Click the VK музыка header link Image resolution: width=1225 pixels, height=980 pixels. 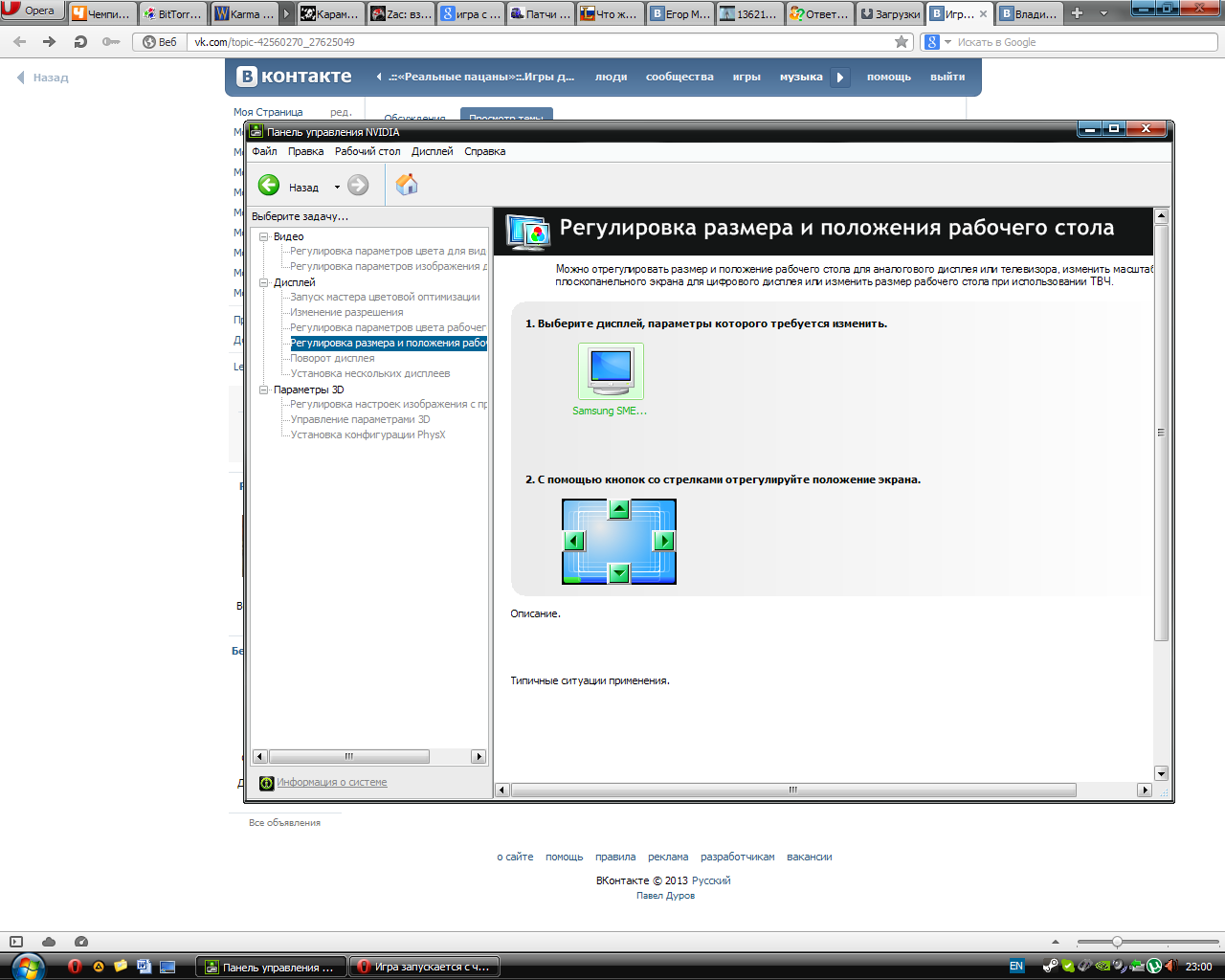pos(801,77)
